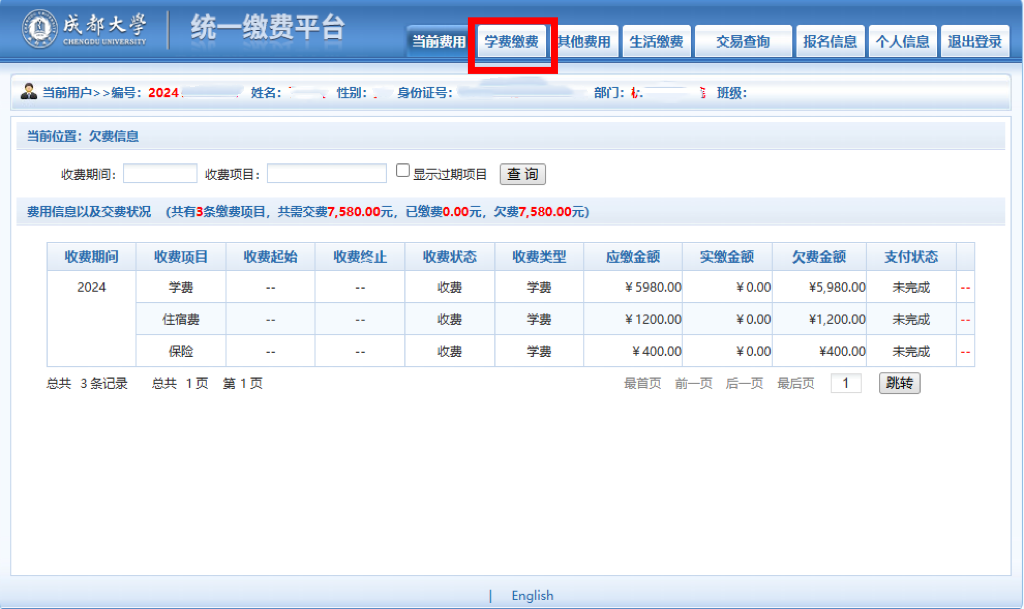The height and width of the screenshot is (609, 1024).
Task: Click the 实缴金额 column header
Action: (727, 257)
